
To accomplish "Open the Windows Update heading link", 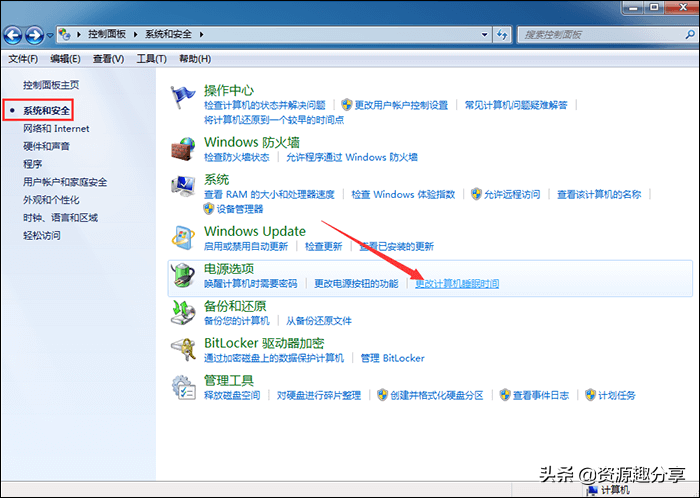I will coord(255,231).
